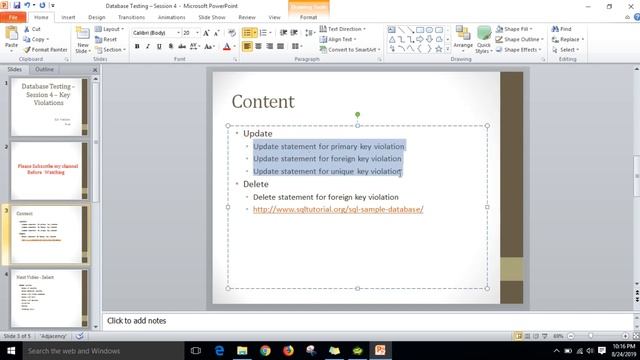The height and width of the screenshot is (360, 640).
Task: Center the paragraph text
Action: coord(258,47)
